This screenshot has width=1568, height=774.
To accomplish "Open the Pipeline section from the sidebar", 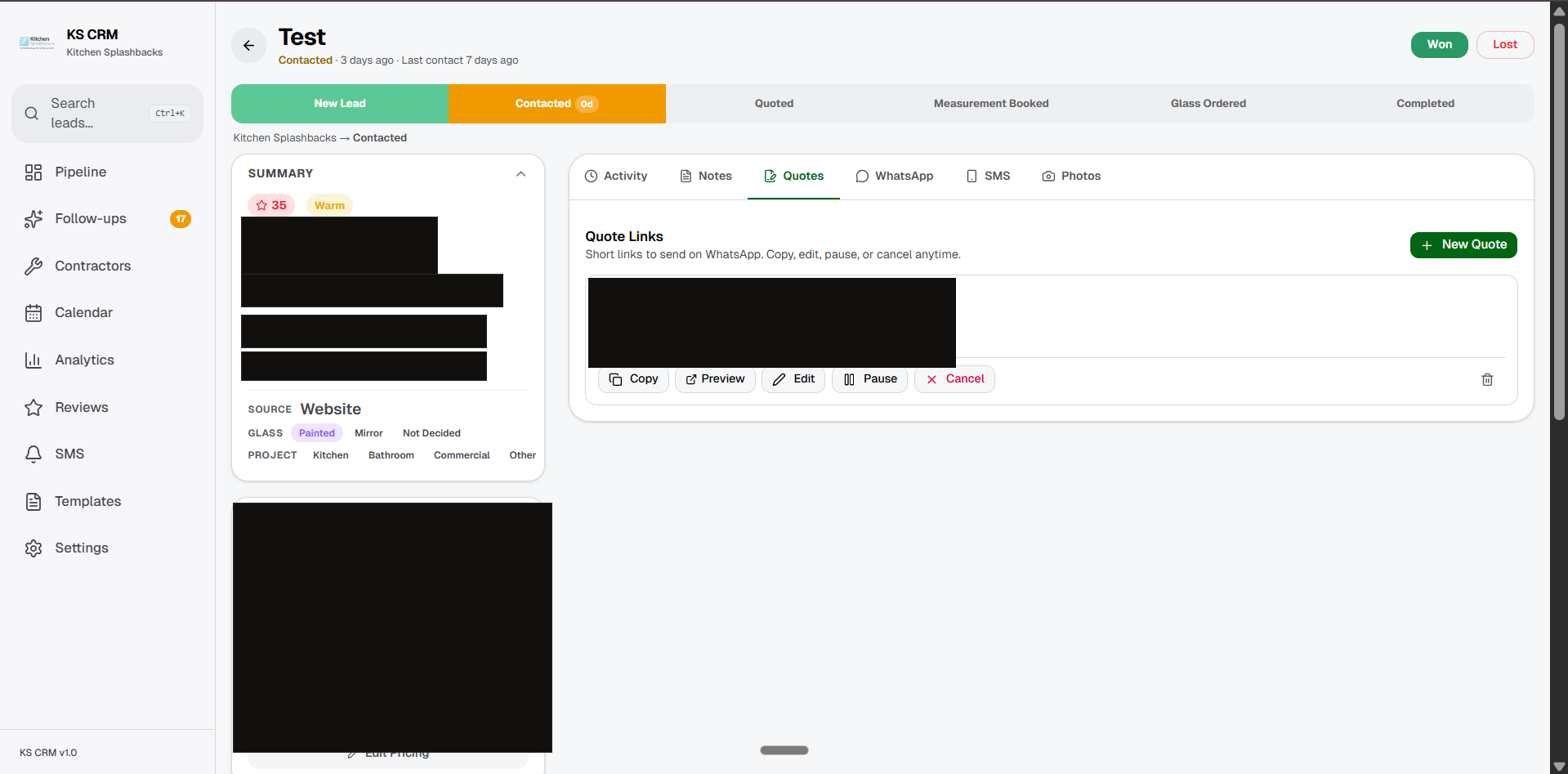I will (x=80, y=172).
